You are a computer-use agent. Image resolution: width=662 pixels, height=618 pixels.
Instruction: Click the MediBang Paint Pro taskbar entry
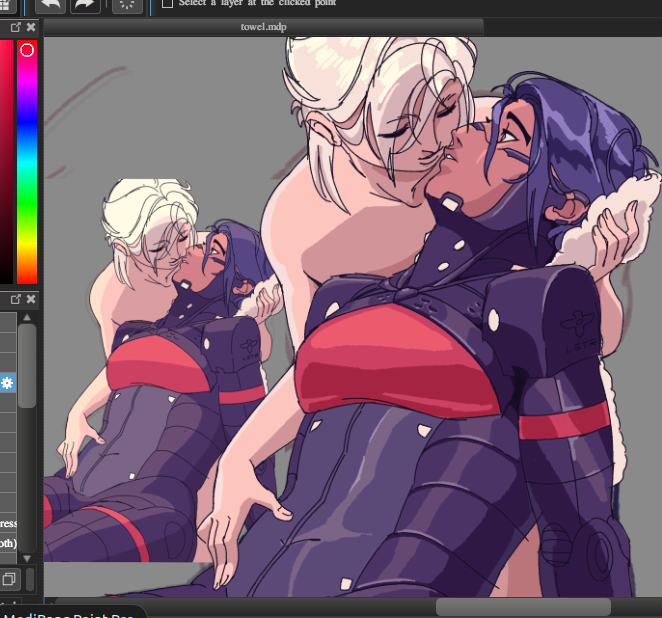(x=71, y=614)
